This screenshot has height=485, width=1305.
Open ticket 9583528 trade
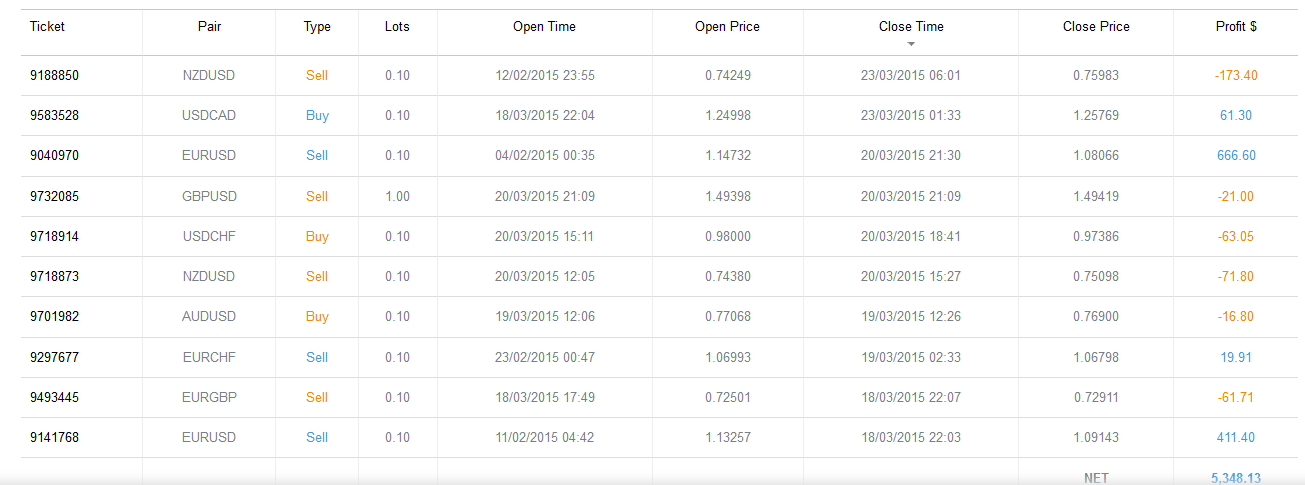[54, 116]
